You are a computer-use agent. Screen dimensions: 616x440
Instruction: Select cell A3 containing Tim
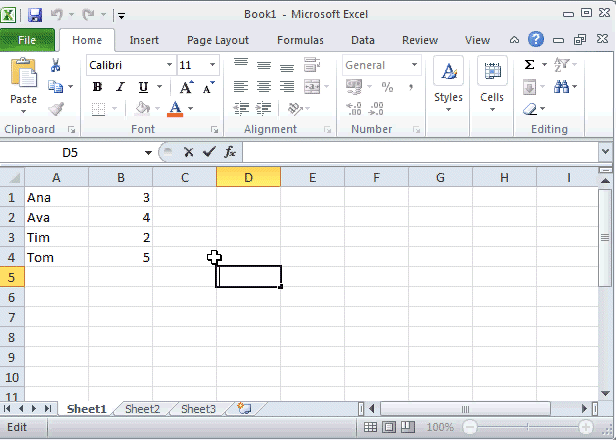coord(56,237)
